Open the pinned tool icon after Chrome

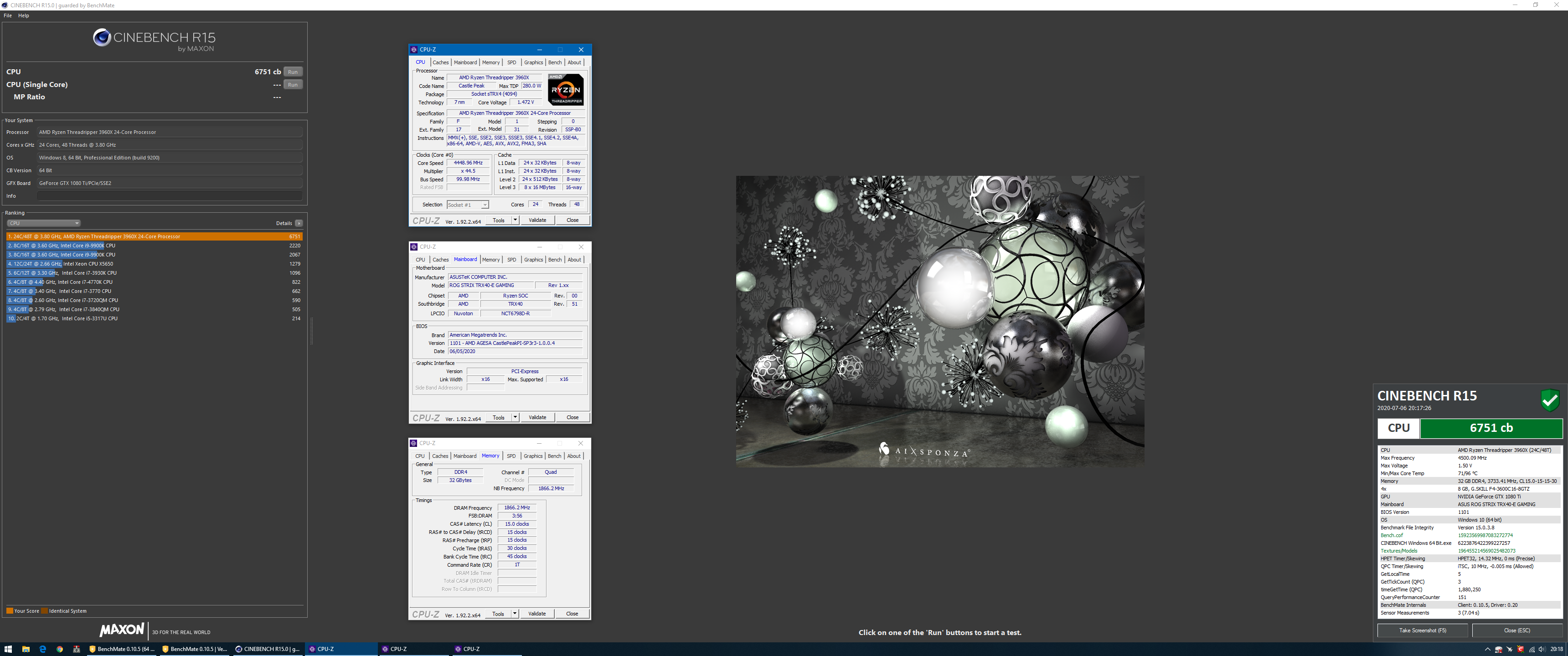[x=77, y=649]
